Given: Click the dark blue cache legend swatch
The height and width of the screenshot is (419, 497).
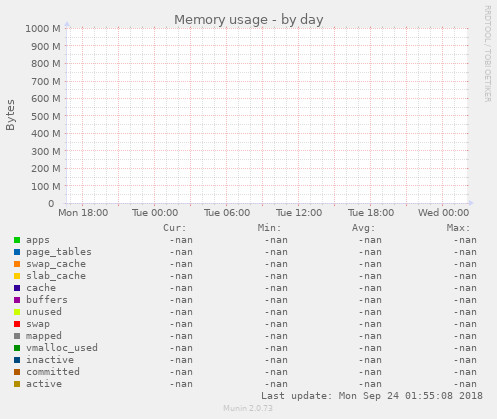Looking at the screenshot, I should coord(17,288).
